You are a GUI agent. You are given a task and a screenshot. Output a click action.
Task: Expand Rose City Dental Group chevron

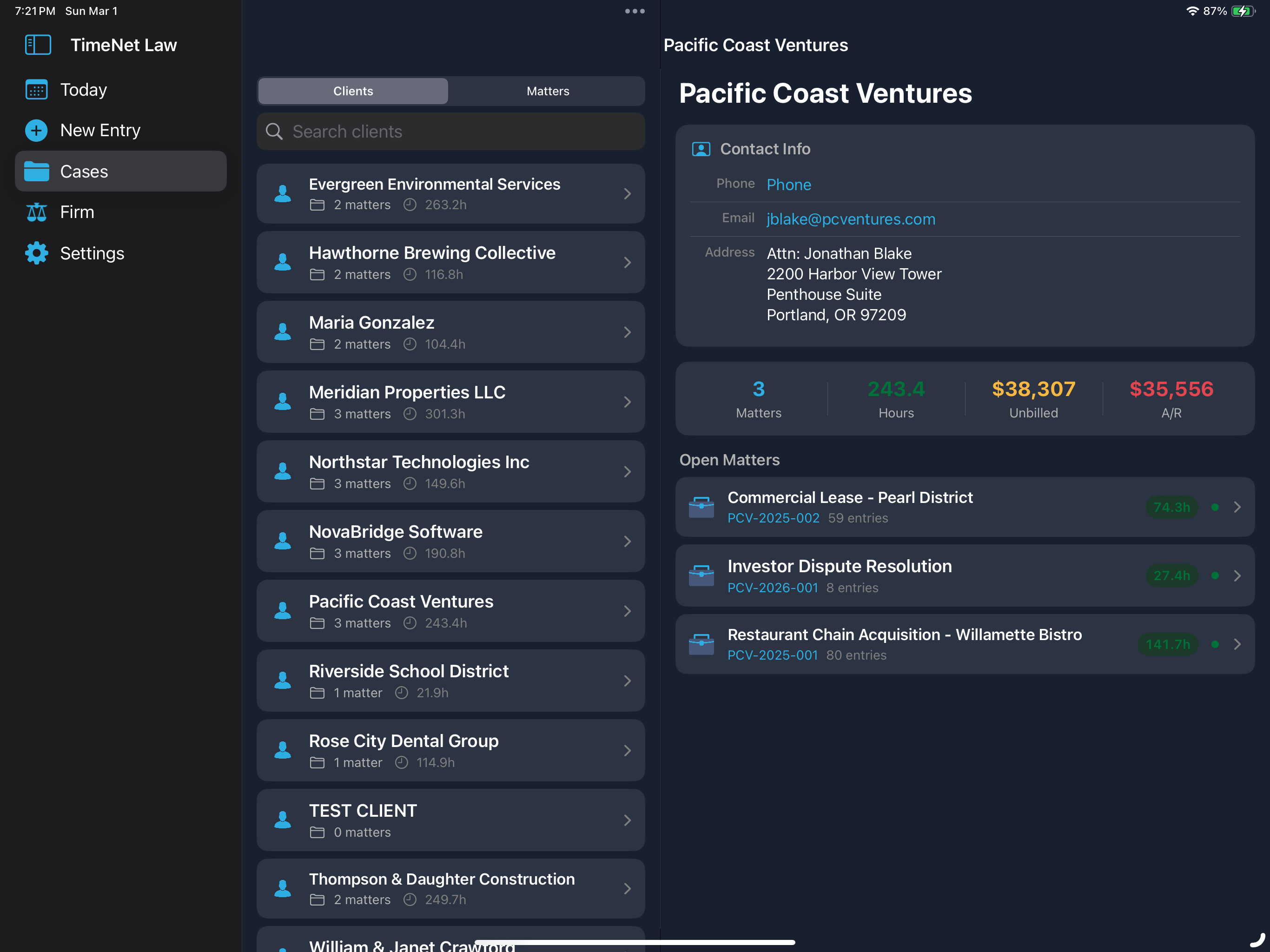[628, 750]
